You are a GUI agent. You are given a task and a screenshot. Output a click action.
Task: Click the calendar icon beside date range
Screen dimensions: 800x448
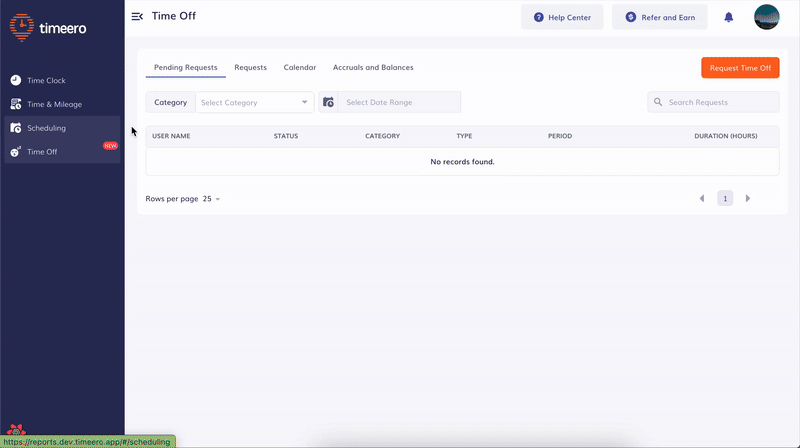[x=328, y=102]
